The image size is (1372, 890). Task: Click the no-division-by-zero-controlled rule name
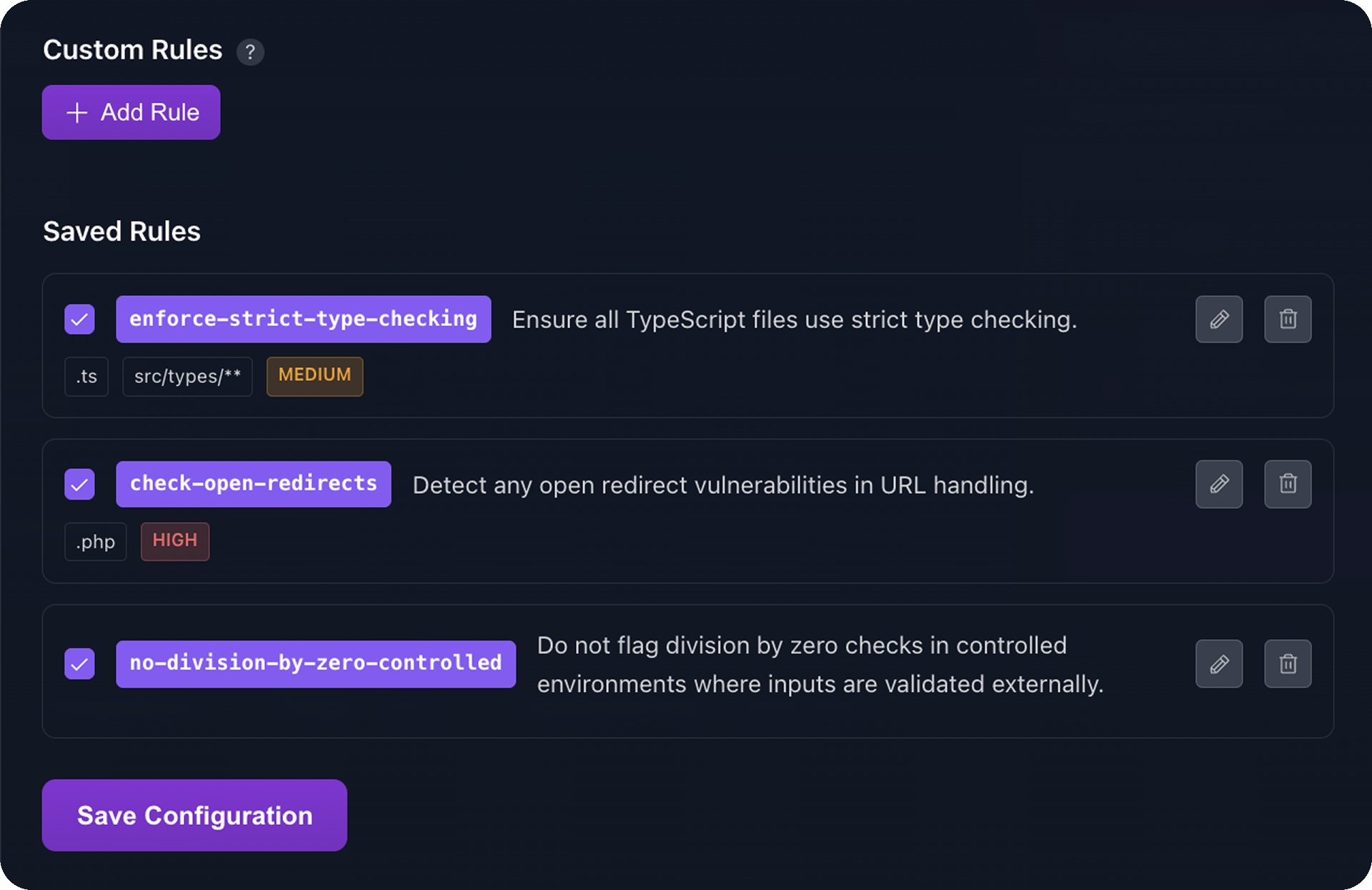[315, 663]
